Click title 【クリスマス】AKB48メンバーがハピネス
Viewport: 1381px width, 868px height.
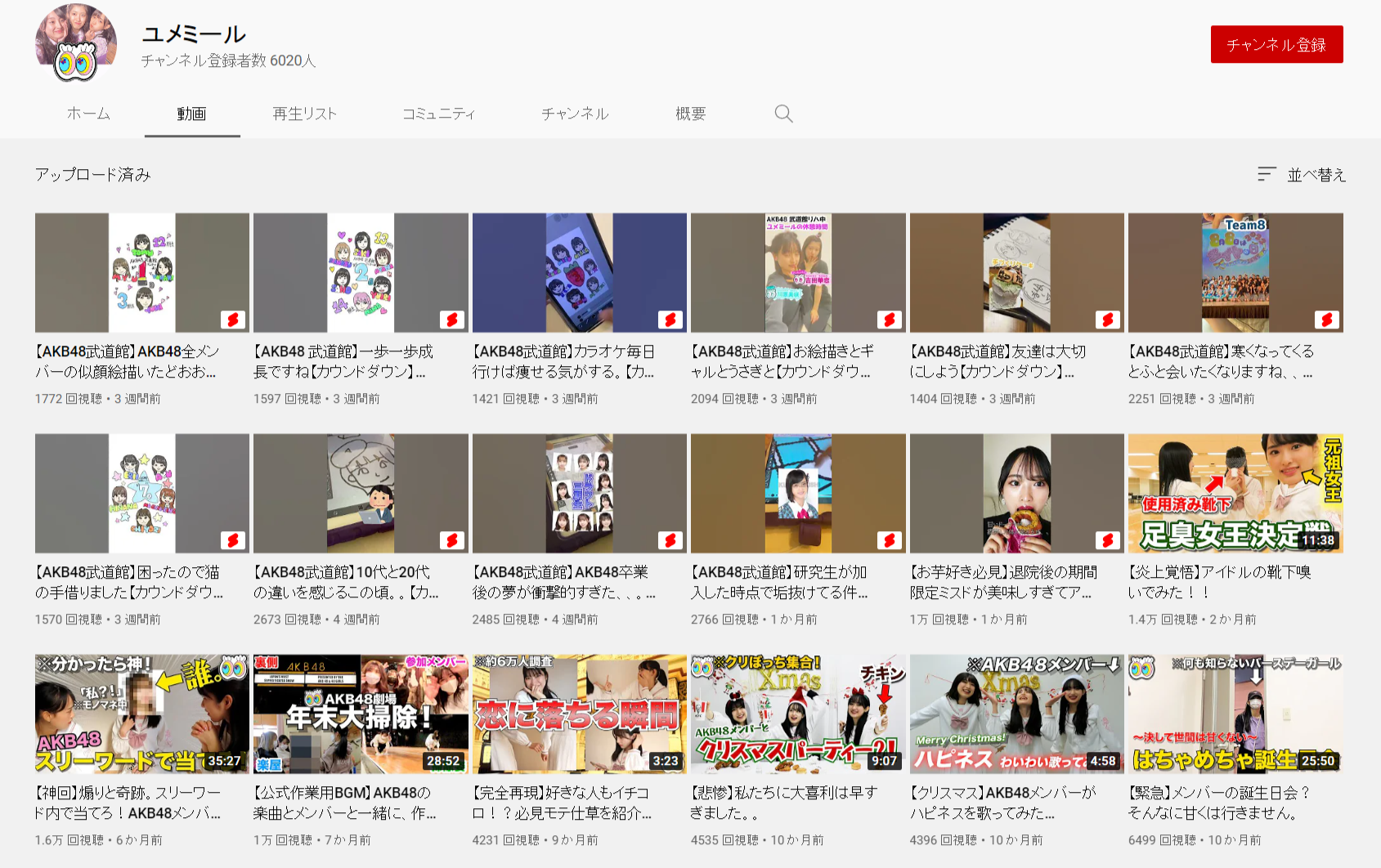pyautogui.click(x=1003, y=803)
